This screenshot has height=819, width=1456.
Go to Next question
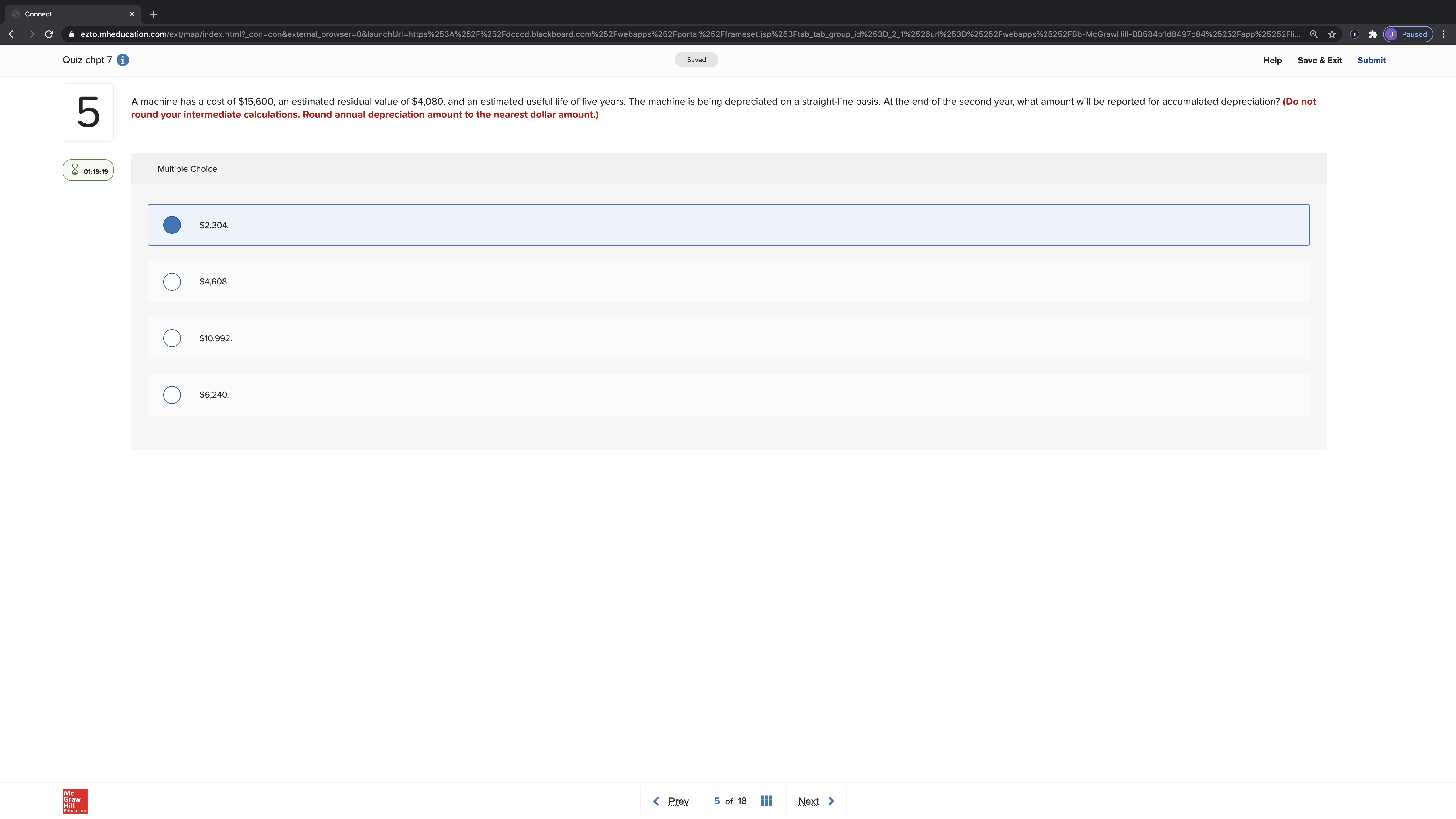[x=815, y=801]
